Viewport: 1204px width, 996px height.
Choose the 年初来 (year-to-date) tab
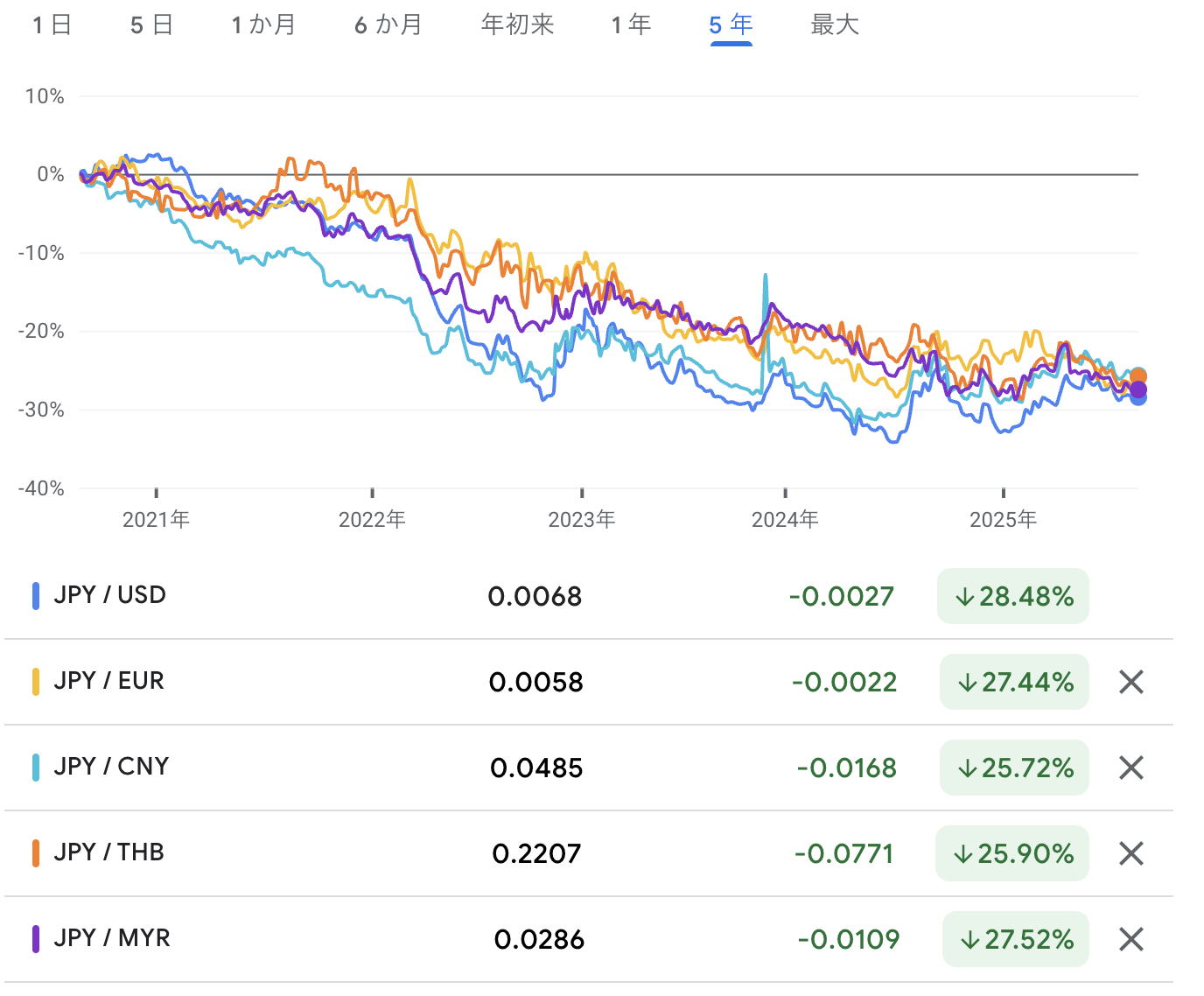(518, 25)
